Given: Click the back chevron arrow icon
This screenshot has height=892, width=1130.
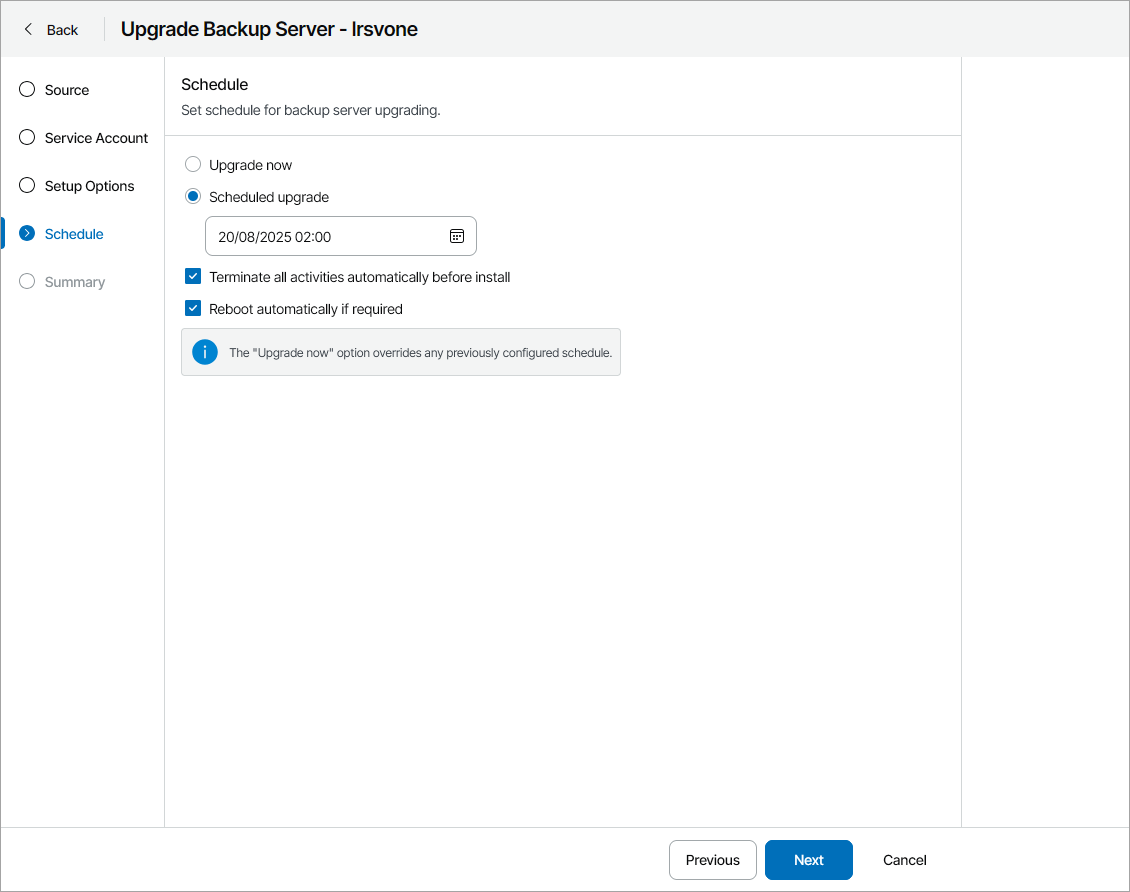Looking at the screenshot, I should coord(27,29).
